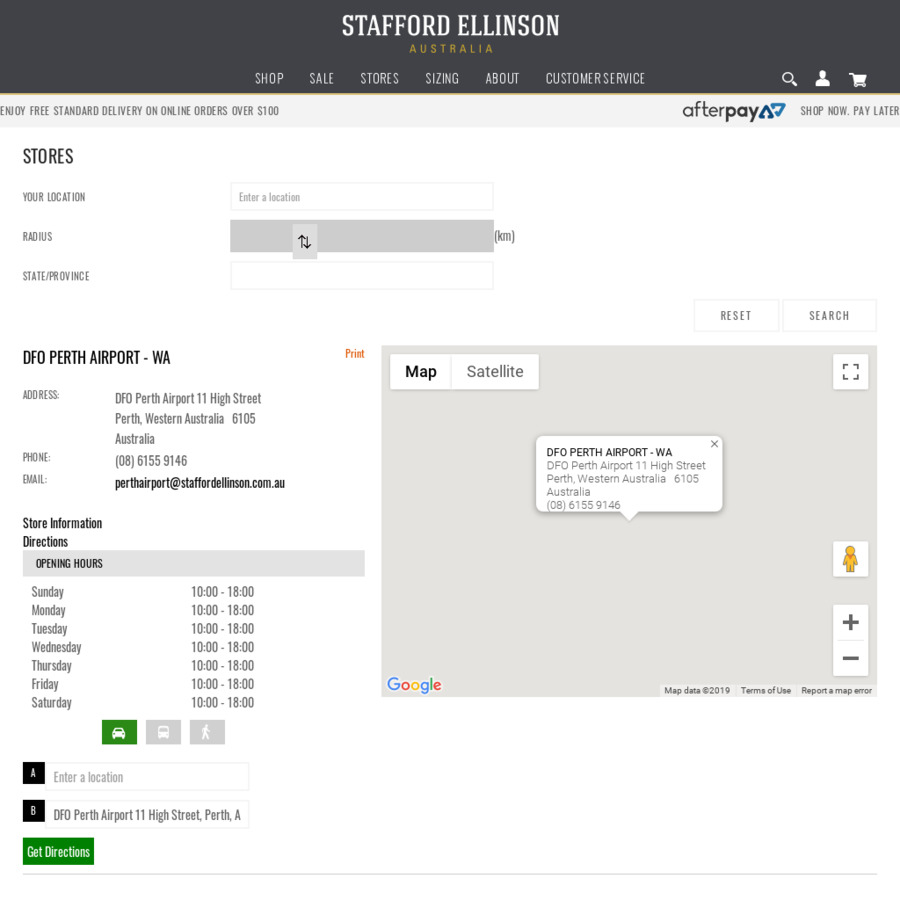Click the store phone number (08) 6155 9146

pyautogui.click(x=151, y=461)
